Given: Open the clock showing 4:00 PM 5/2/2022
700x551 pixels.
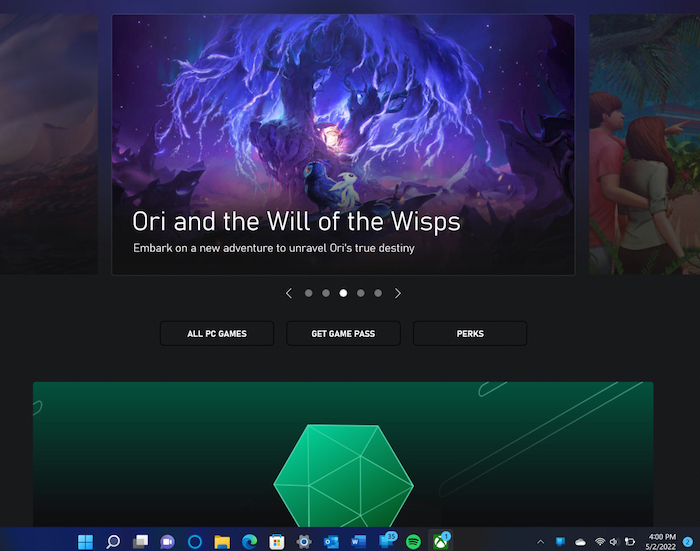Looking at the screenshot, I should (x=662, y=542).
